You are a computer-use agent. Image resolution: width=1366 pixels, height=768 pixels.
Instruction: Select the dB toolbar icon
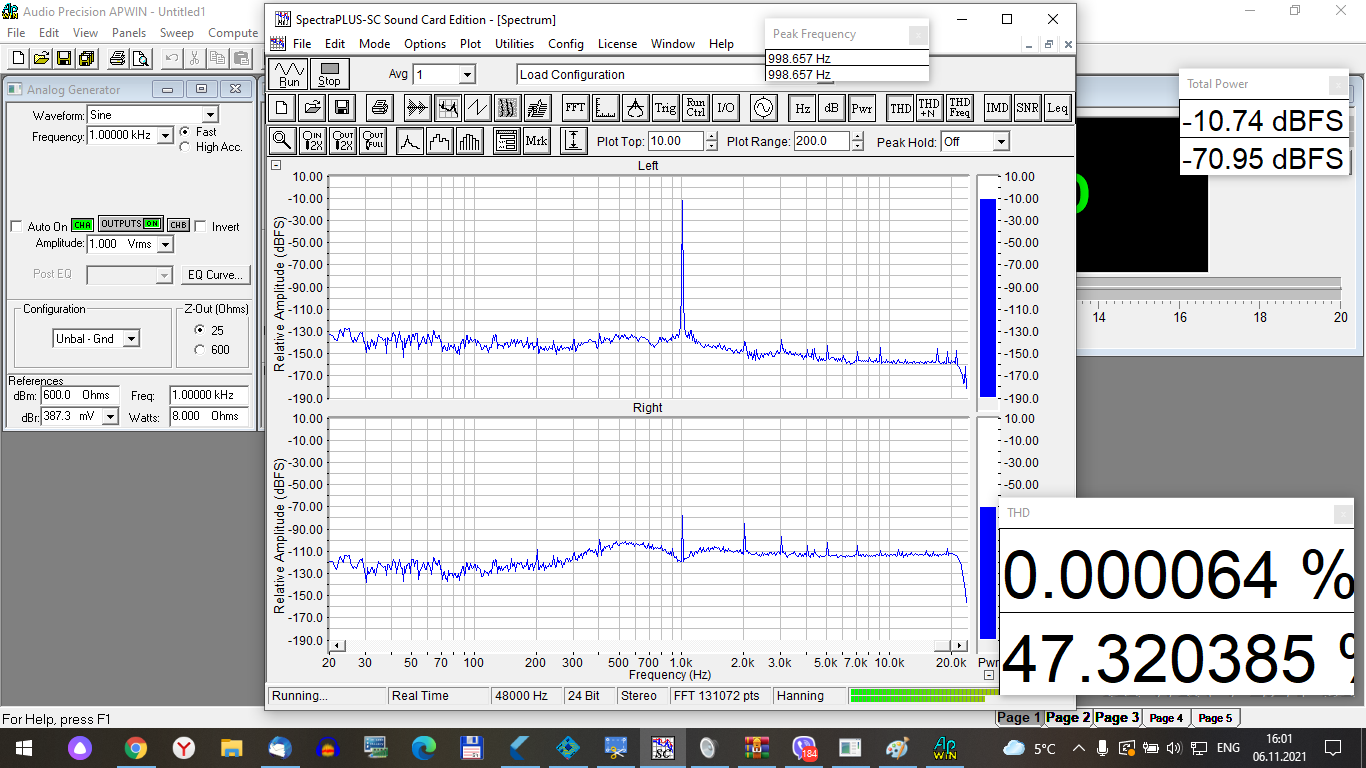coord(831,107)
